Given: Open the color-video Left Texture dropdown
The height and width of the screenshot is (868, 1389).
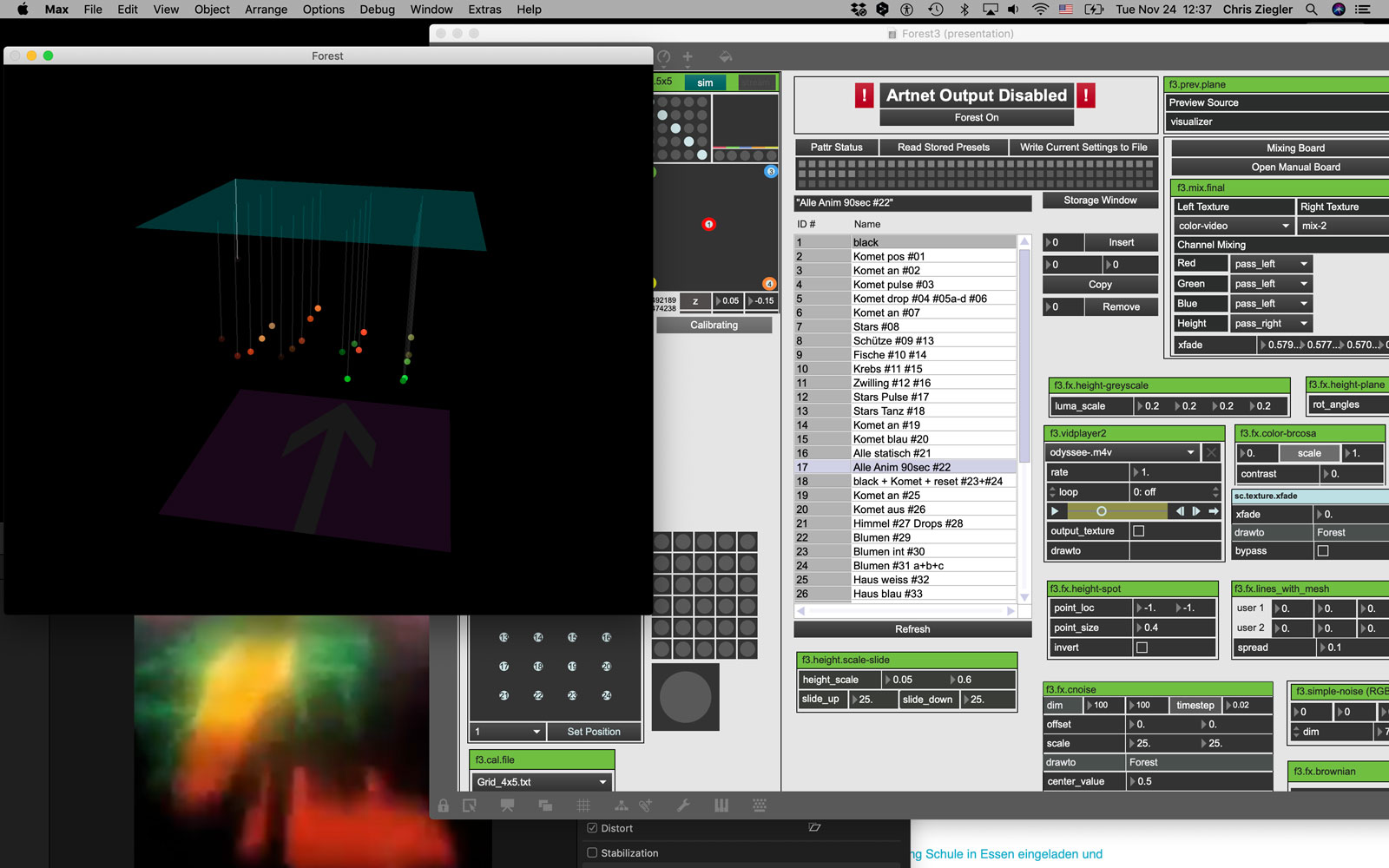Looking at the screenshot, I should (x=1233, y=226).
